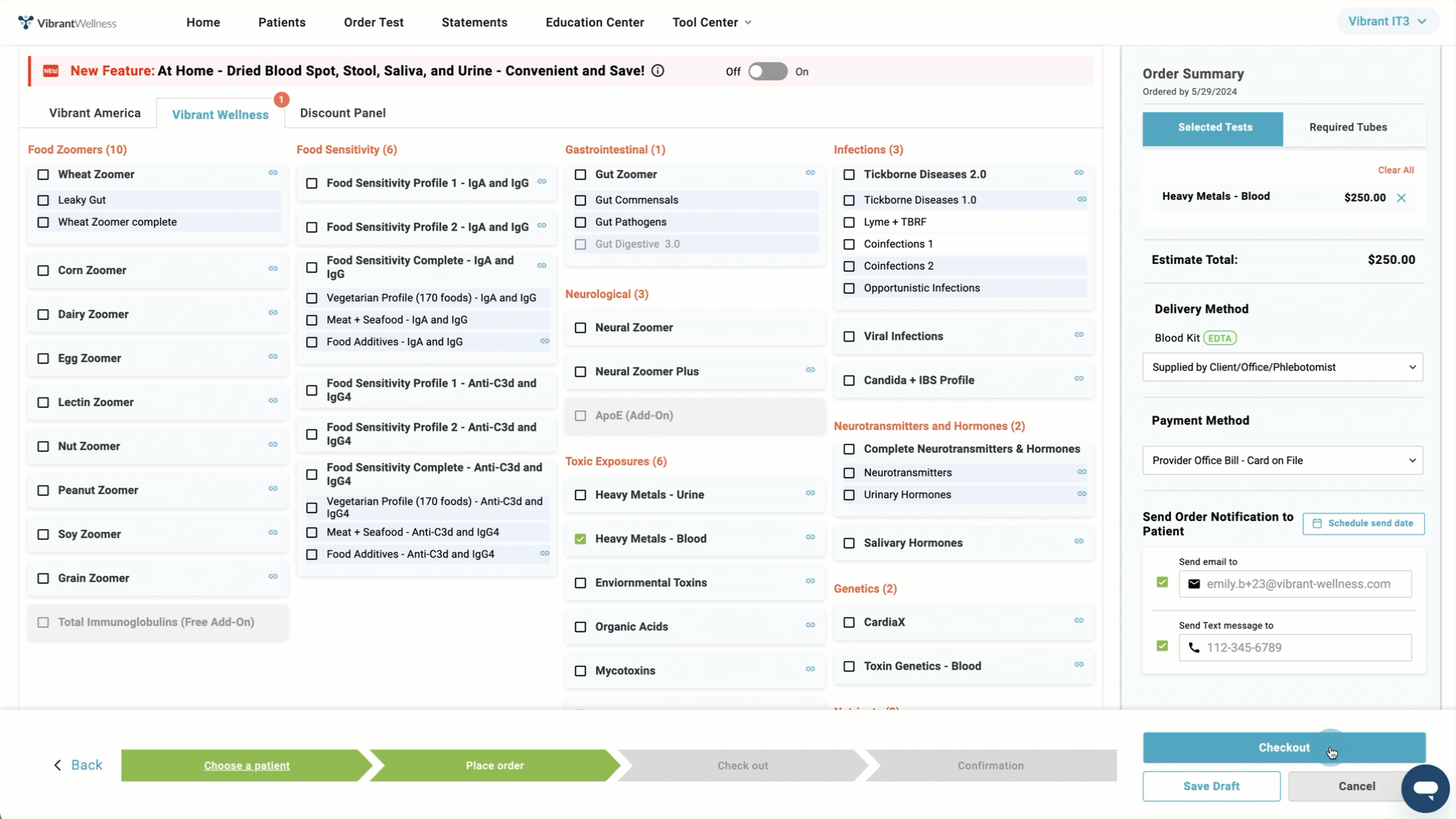Image resolution: width=1456 pixels, height=819 pixels.
Task: Click link icon next to Enviornmental Toxins
Action: [x=811, y=581]
